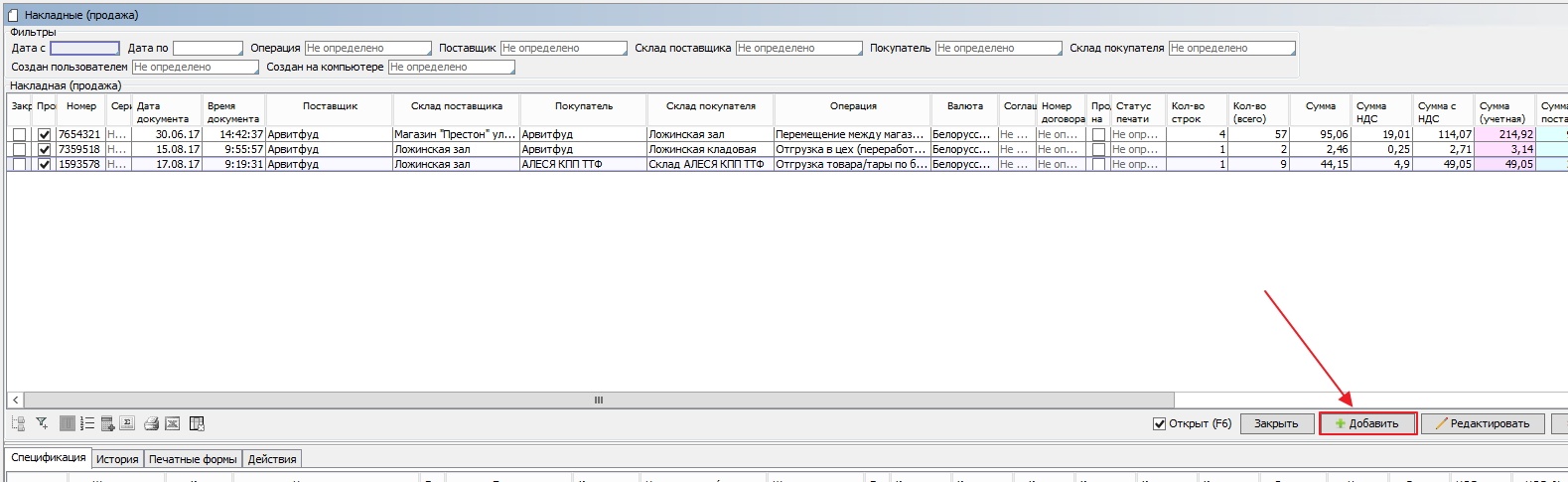Screen dimensions: 1568x482
Task: Click the group tree icon in bottom toolbar
Action: (x=18, y=423)
